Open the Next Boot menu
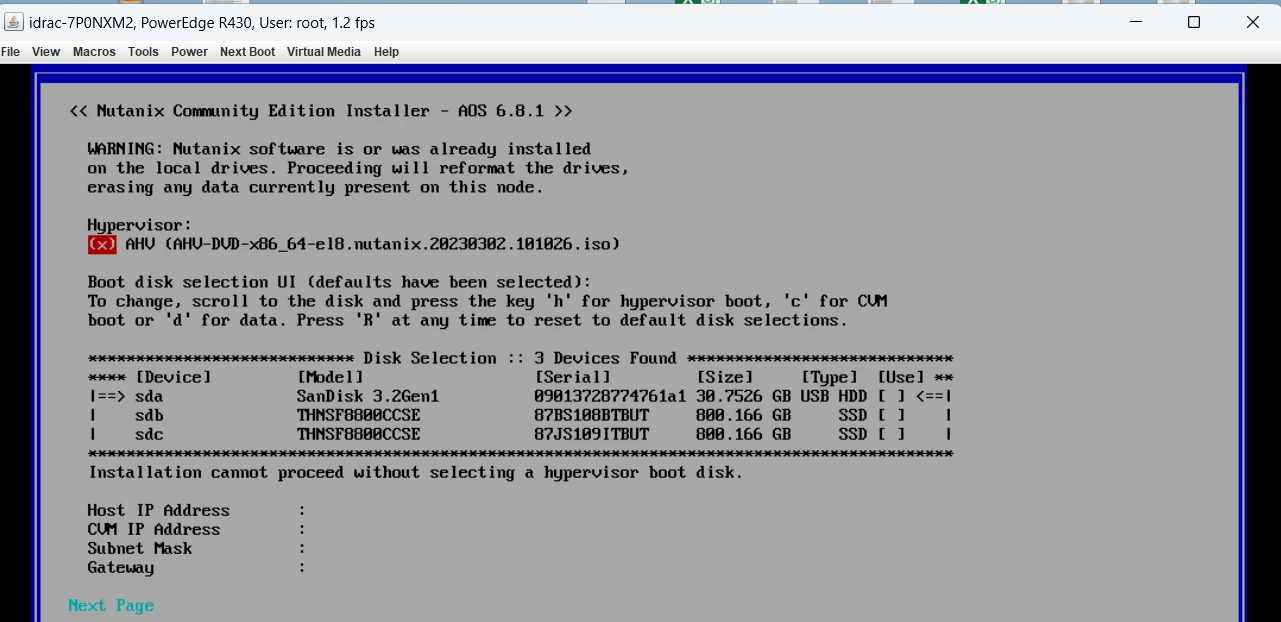 pos(247,52)
